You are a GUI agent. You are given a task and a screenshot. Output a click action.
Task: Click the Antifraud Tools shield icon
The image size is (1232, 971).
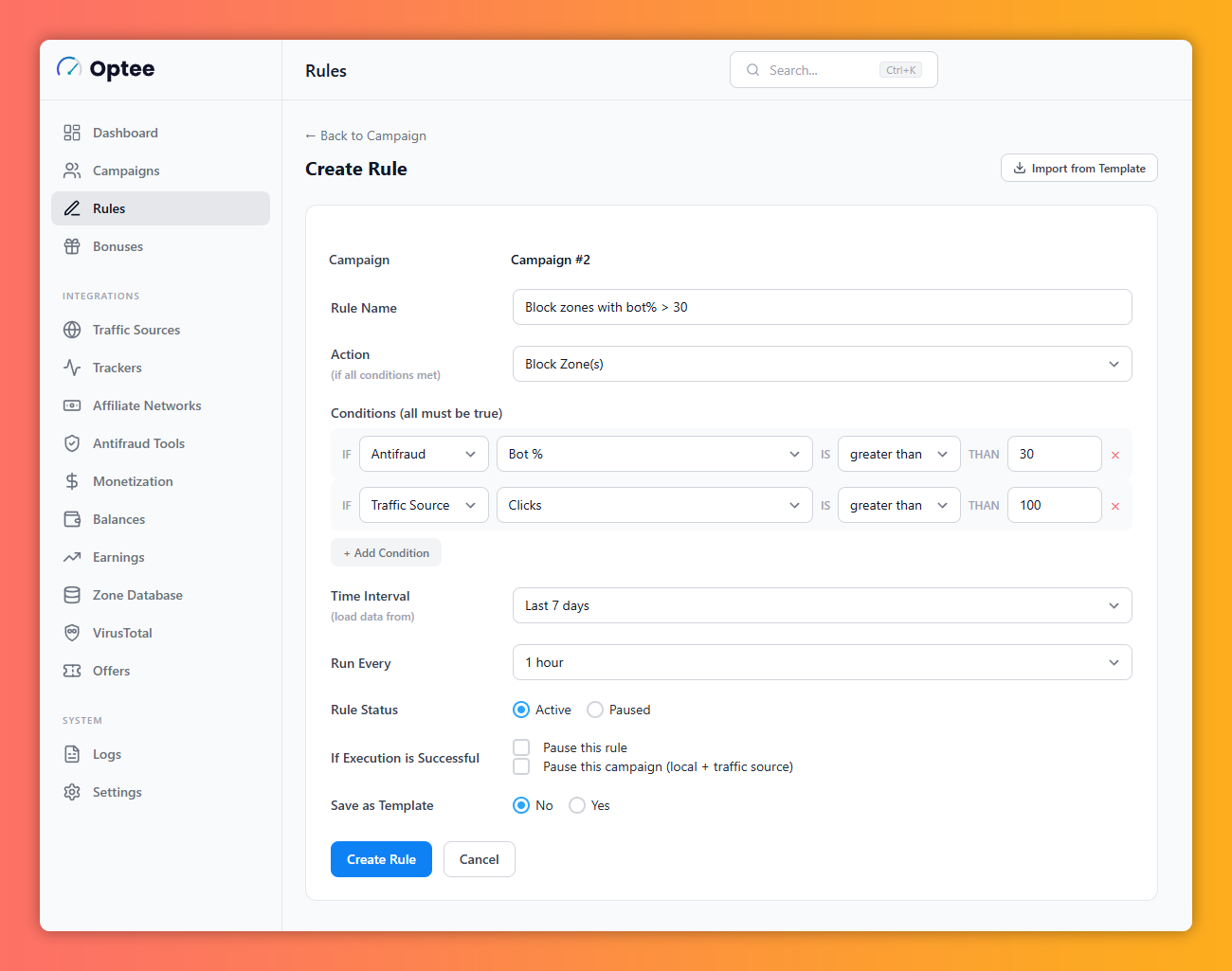[72, 443]
